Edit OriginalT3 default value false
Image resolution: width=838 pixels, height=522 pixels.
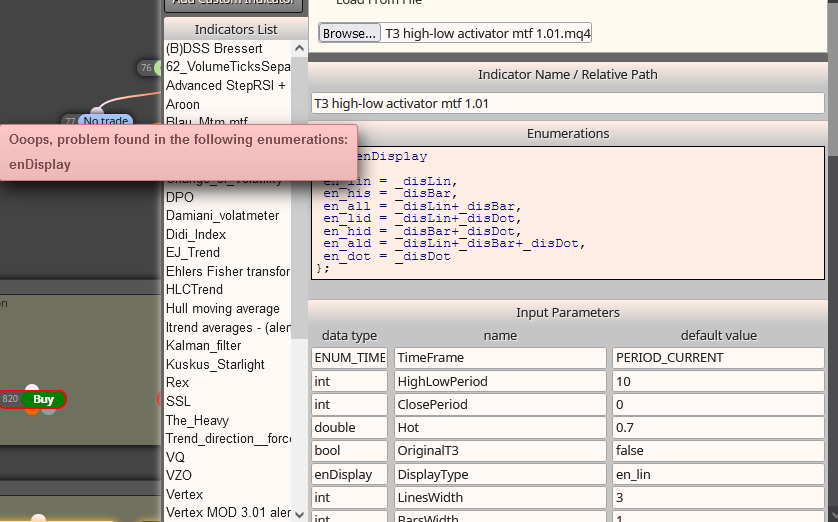(718, 450)
